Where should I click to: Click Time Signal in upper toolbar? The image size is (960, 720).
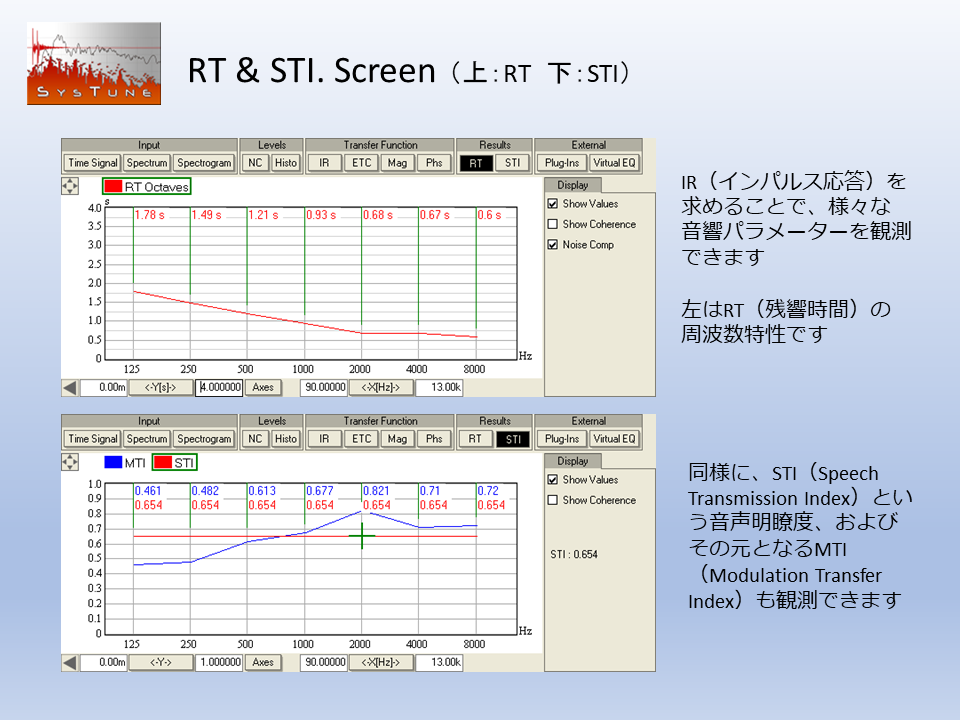(92, 163)
